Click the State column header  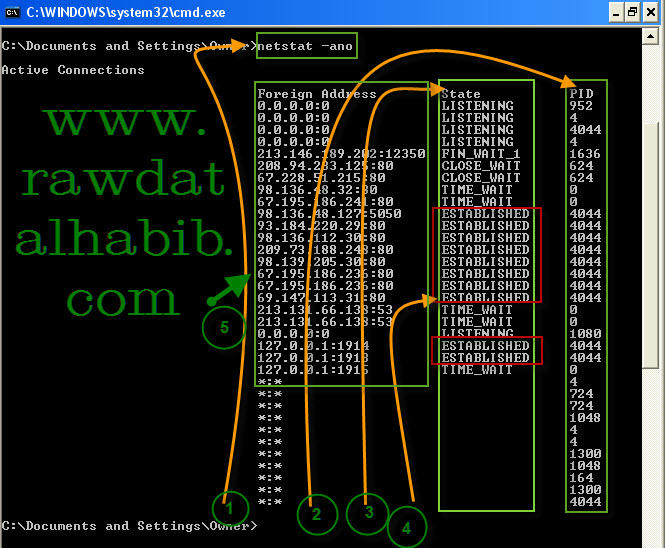pyautogui.click(x=461, y=94)
